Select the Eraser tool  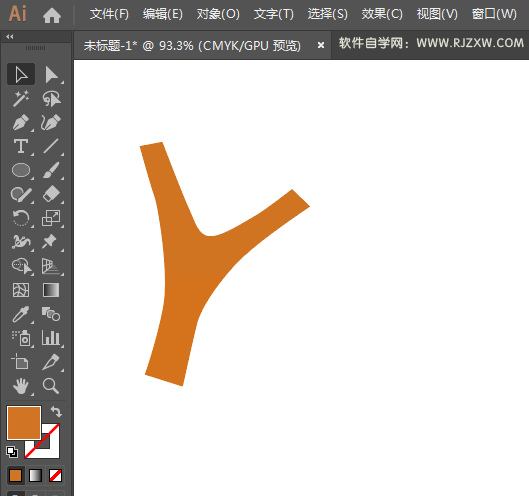(x=51, y=194)
